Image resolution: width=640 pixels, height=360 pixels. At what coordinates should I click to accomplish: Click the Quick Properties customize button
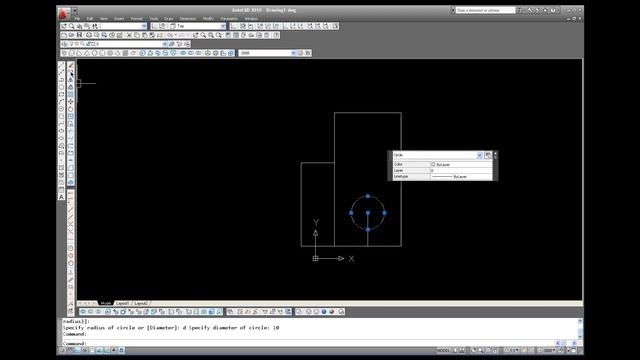coord(488,155)
